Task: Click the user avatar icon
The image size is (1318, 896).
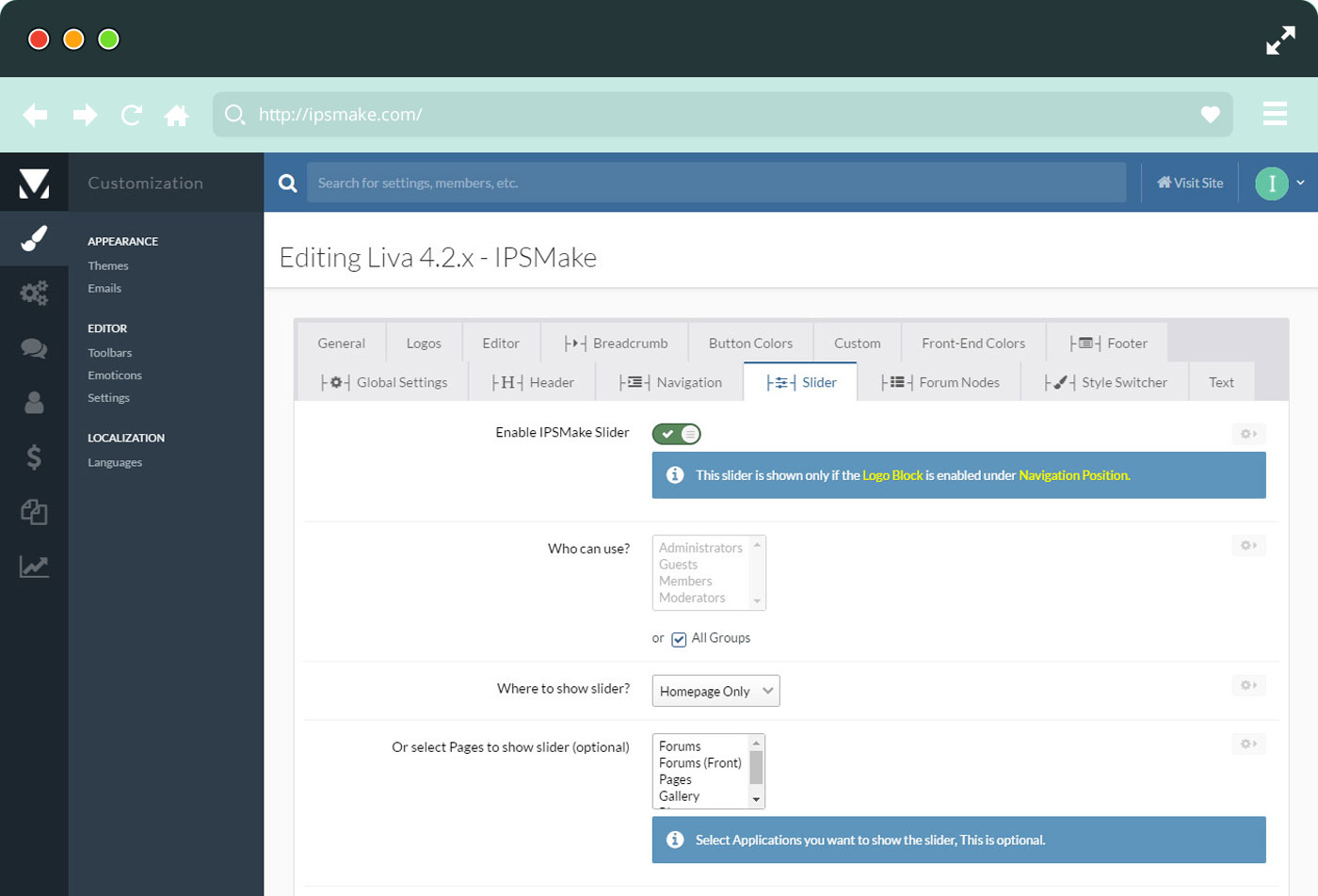Action: pos(1272,184)
